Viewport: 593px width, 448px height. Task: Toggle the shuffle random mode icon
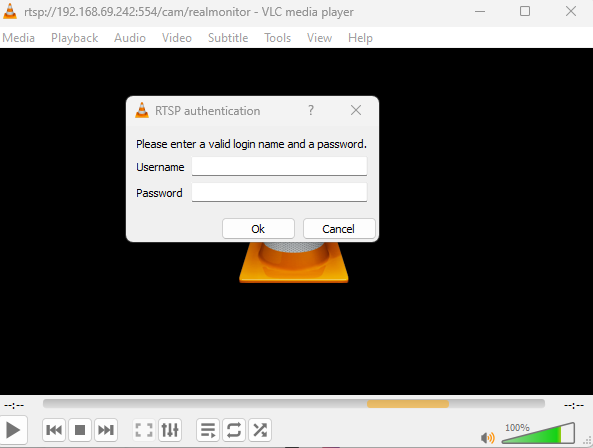click(x=260, y=430)
